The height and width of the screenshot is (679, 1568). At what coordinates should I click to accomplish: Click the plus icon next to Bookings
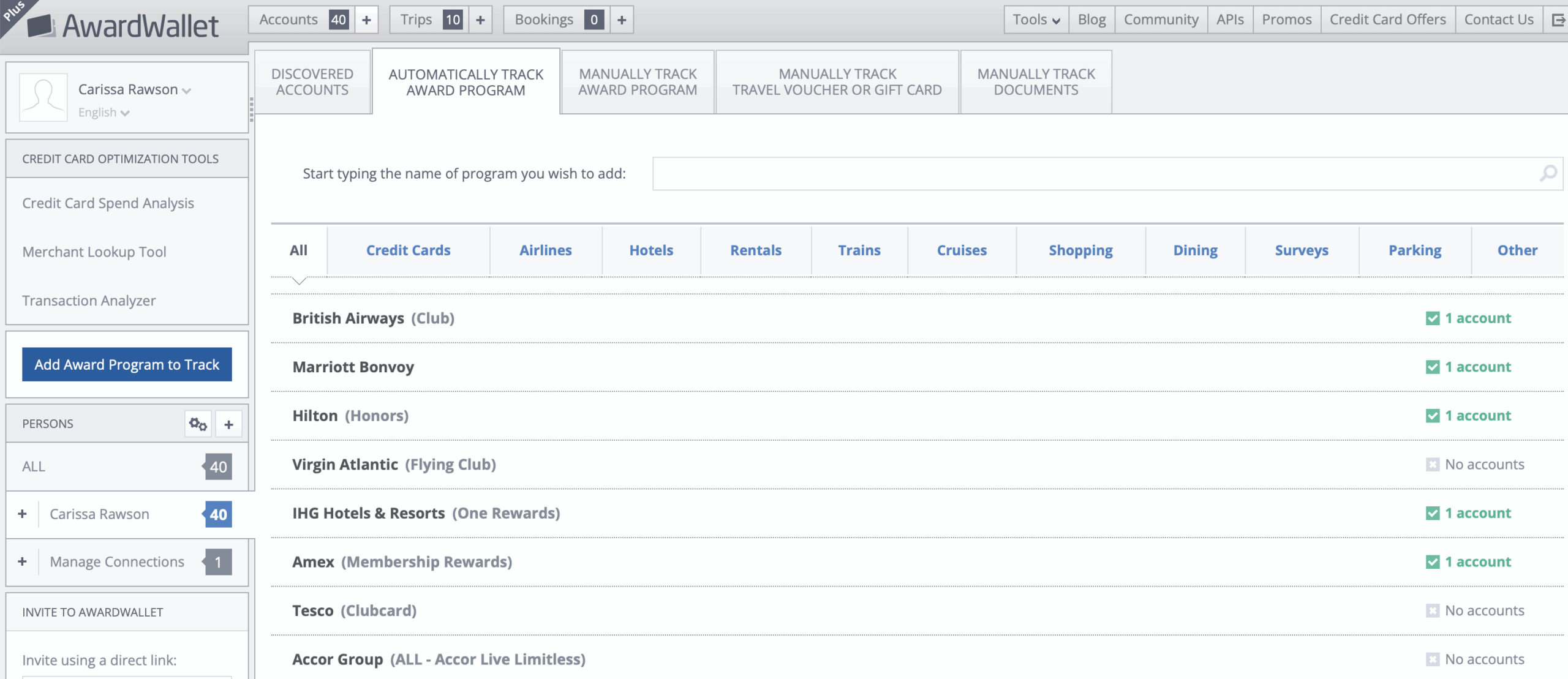pos(622,20)
